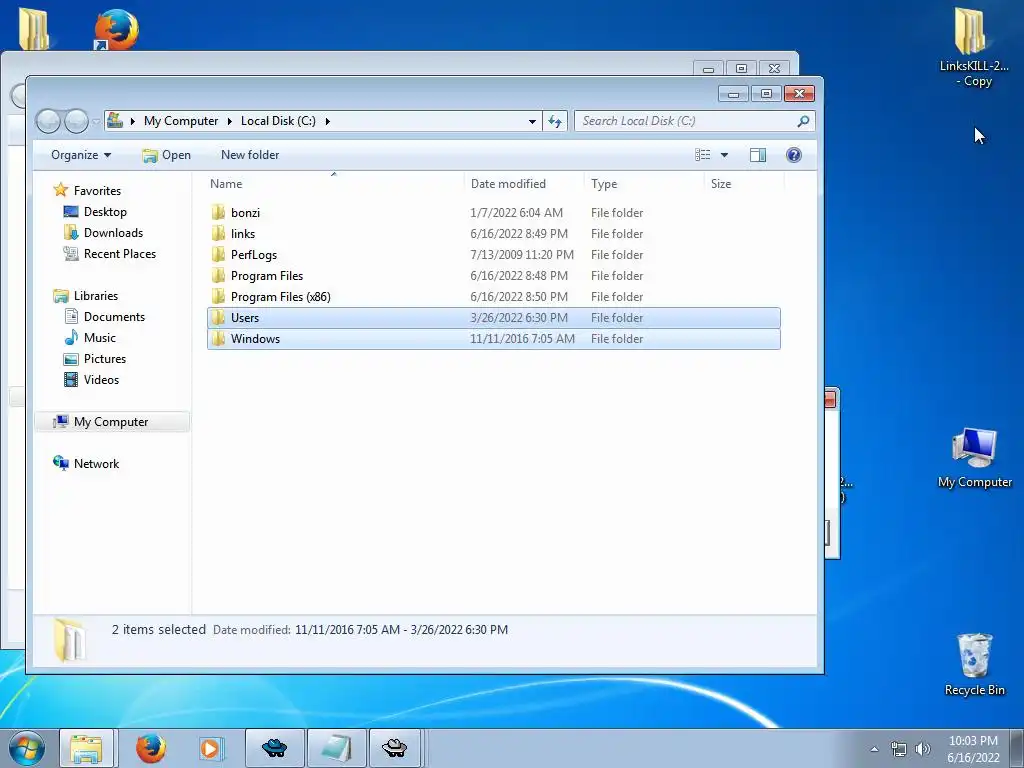The width and height of the screenshot is (1024, 768).
Task: Click the notepad-style taskbar button
Action: tap(337, 748)
